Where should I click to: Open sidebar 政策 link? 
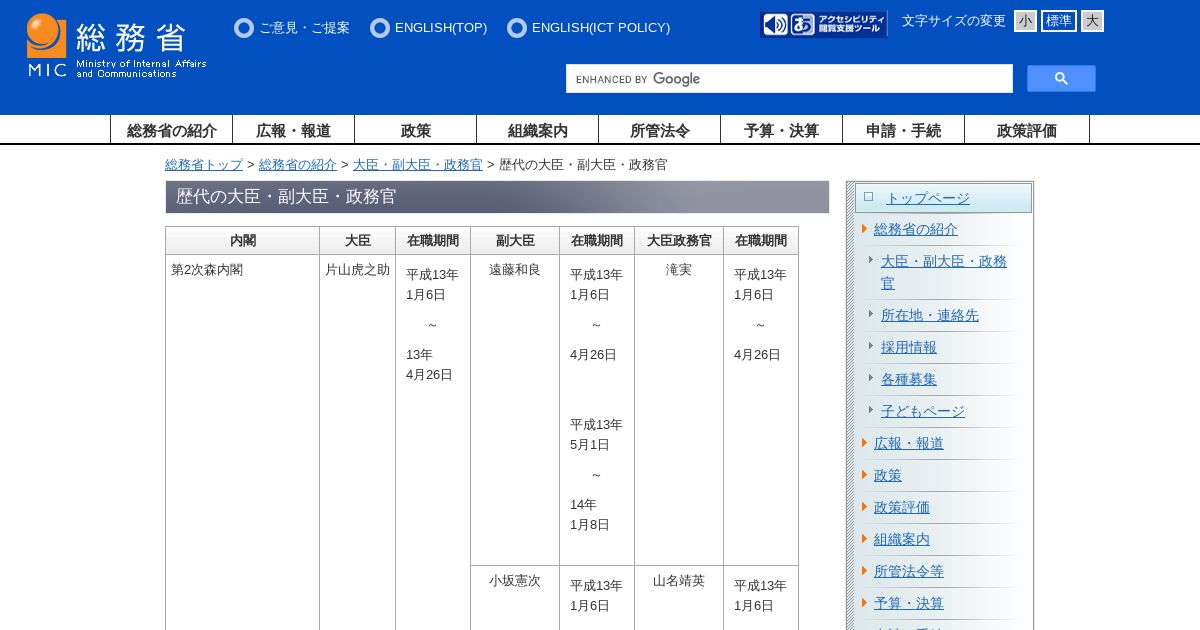888,475
